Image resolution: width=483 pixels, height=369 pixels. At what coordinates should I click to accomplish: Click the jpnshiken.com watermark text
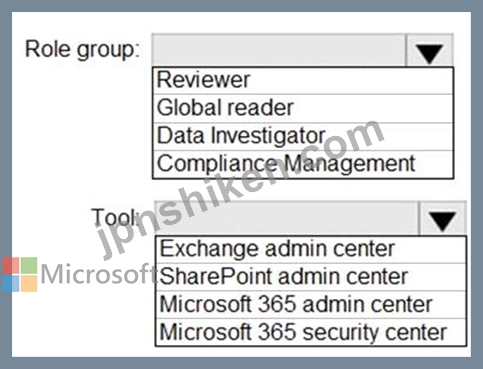[x=241, y=190]
